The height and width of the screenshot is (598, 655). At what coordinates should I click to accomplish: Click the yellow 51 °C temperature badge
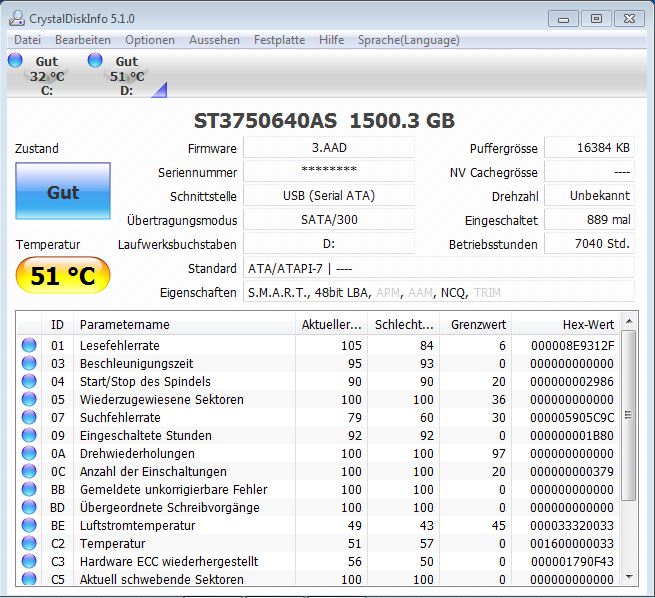click(63, 276)
